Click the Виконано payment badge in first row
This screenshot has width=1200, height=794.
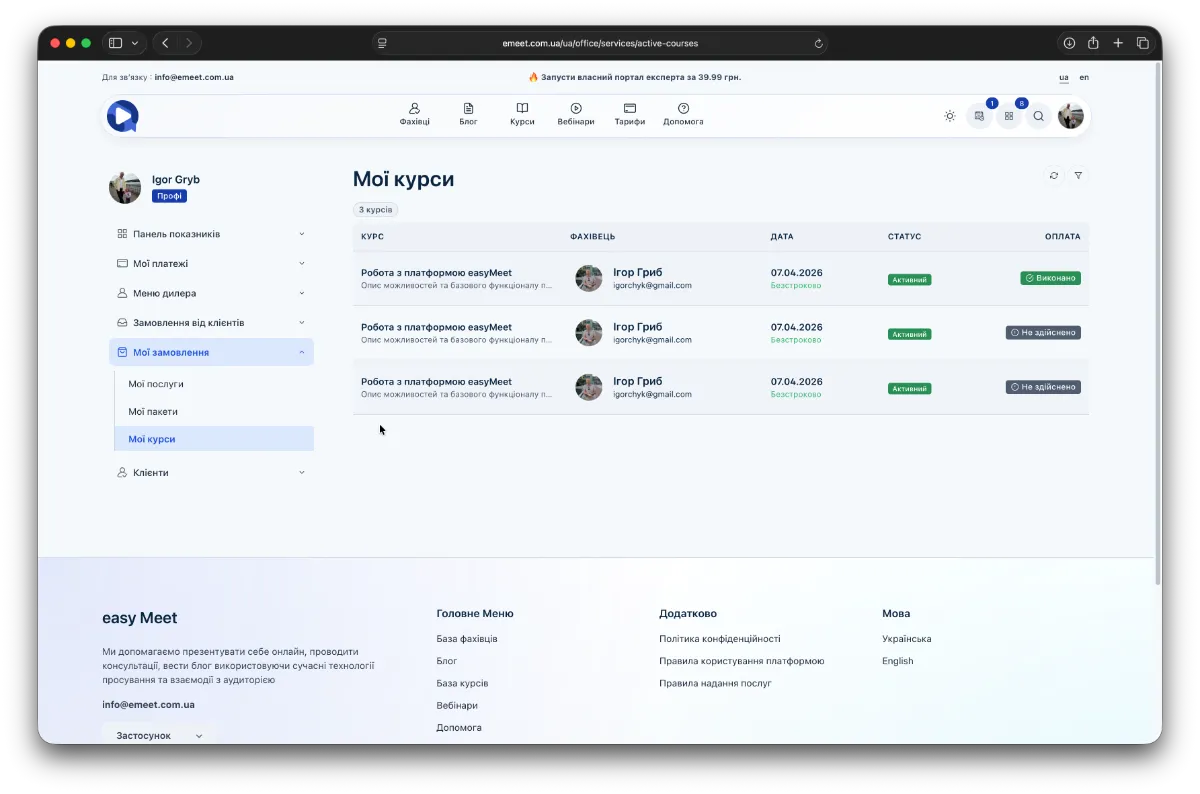pos(1050,278)
